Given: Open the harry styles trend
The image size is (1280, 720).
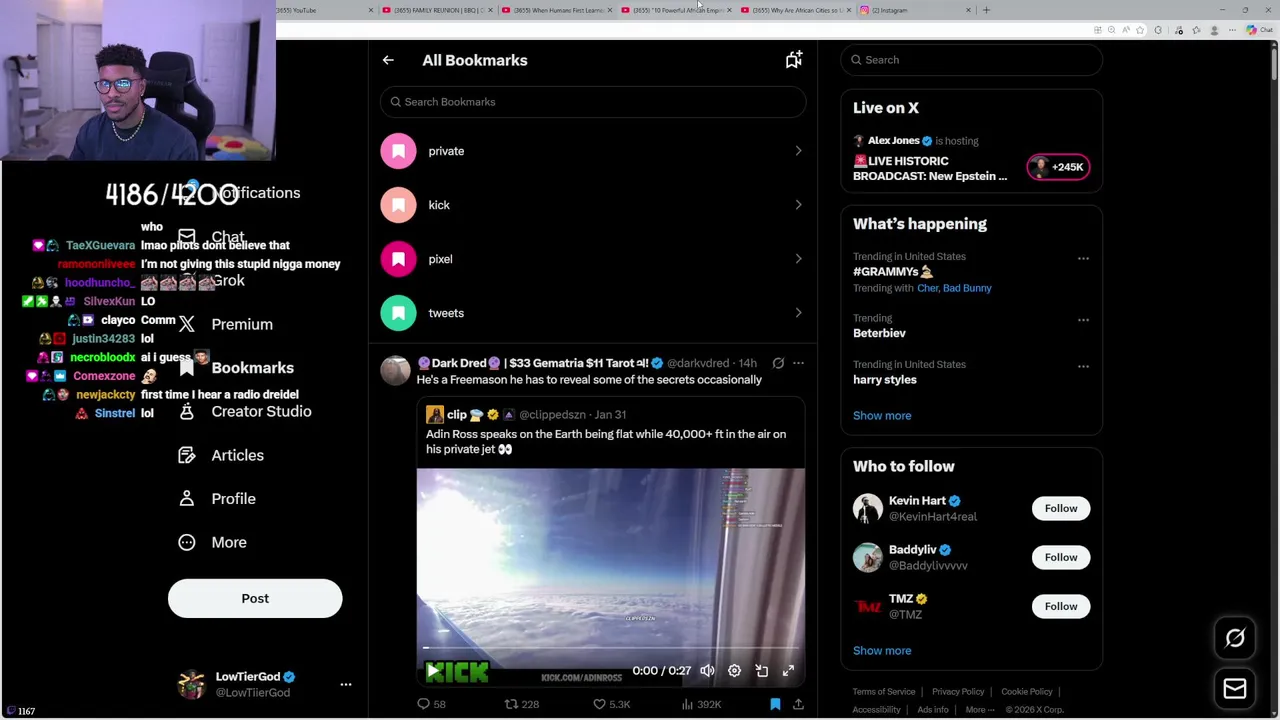Looking at the screenshot, I should click(885, 380).
